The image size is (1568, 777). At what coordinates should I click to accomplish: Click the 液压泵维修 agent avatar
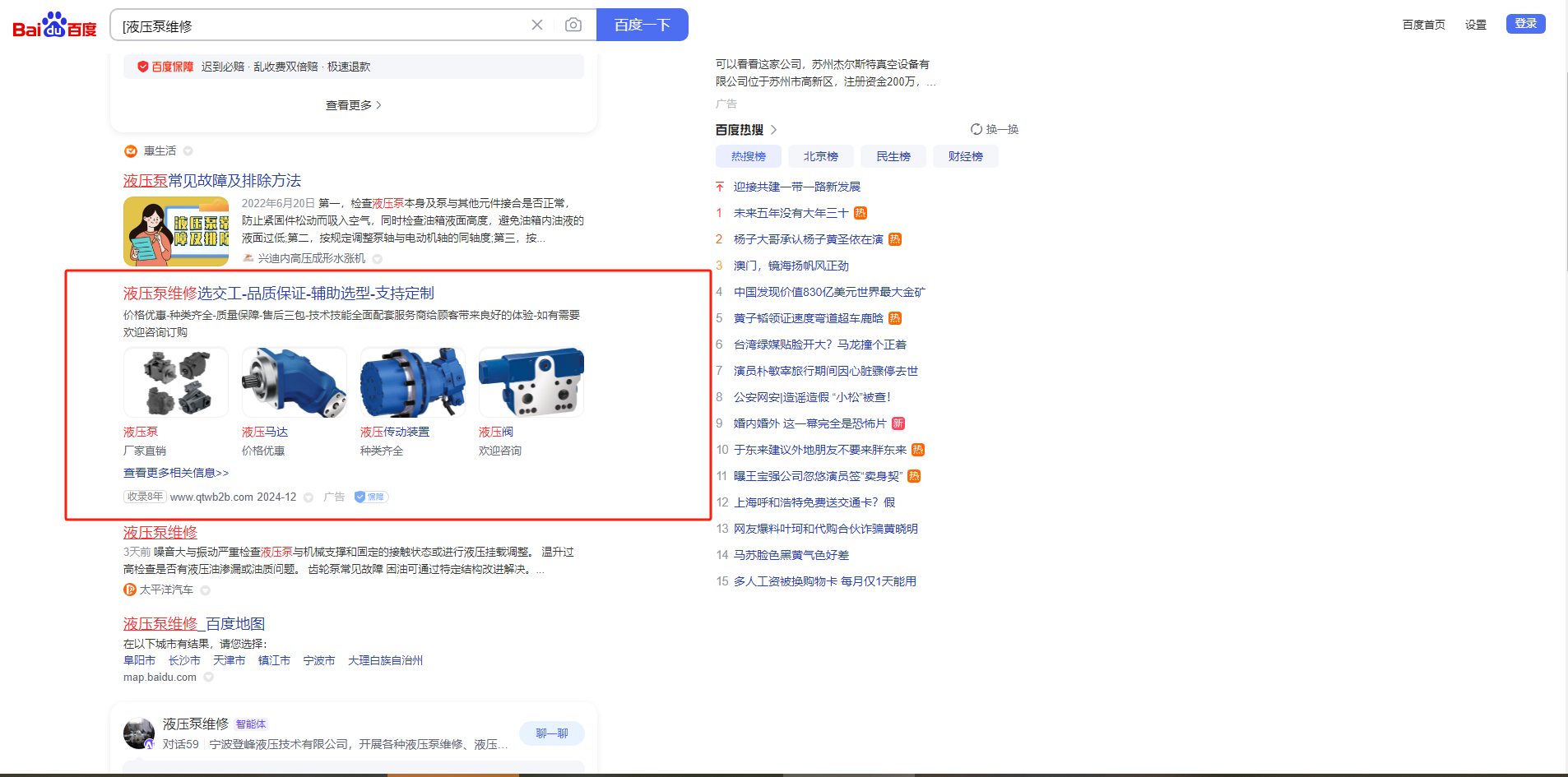139,733
